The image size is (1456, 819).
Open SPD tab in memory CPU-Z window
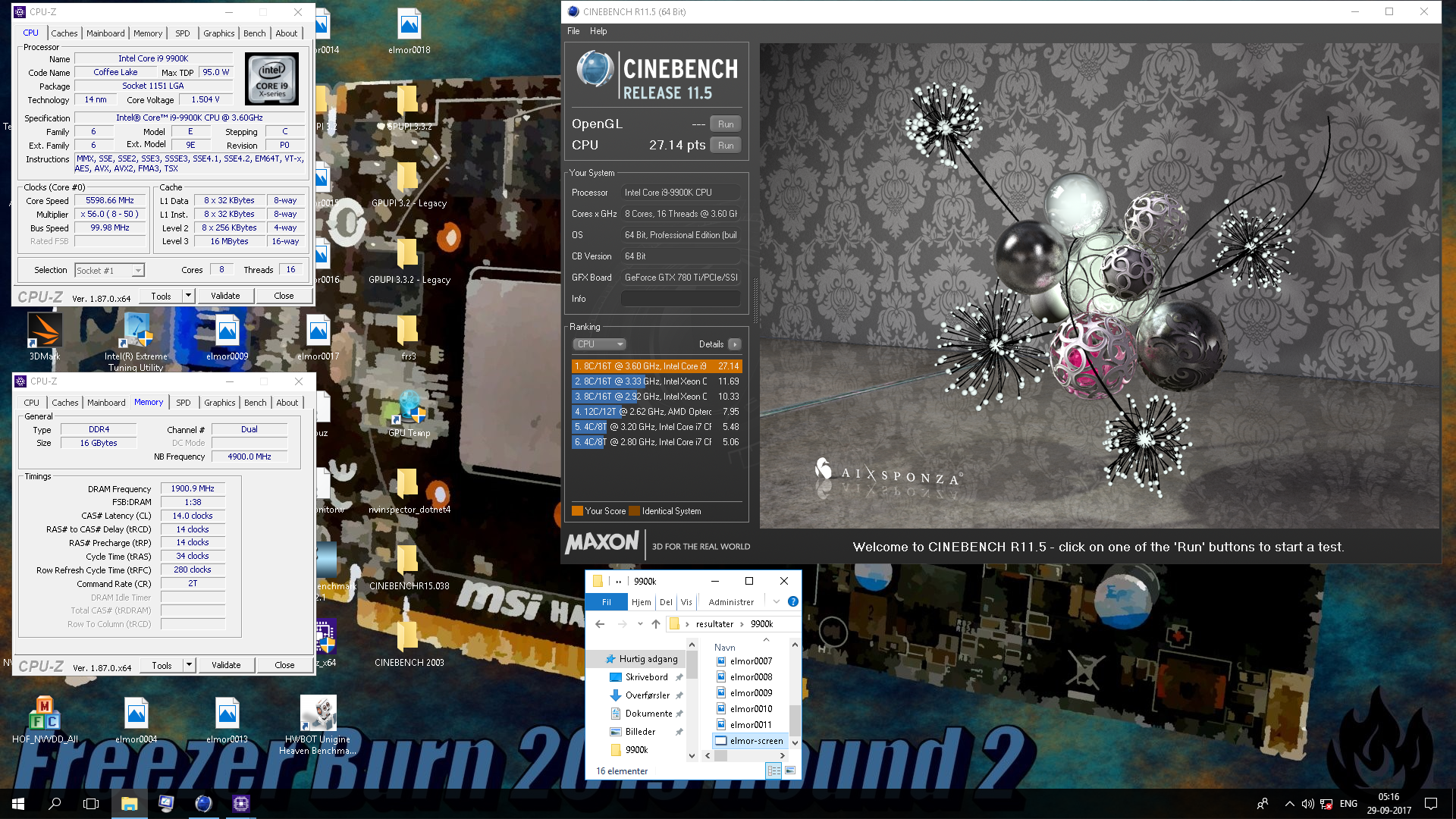coord(184,403)
